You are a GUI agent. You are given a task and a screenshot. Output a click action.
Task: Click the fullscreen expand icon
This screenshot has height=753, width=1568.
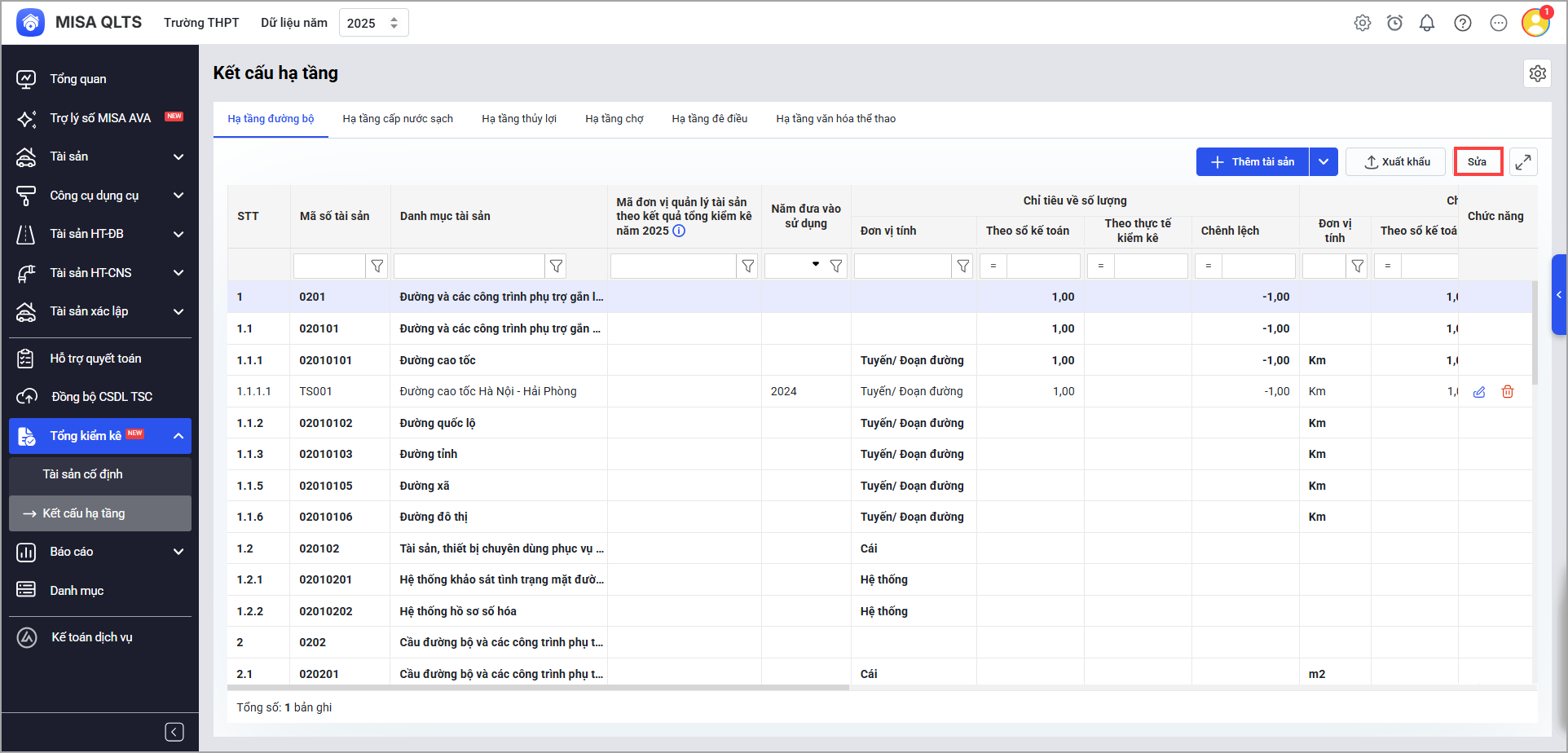click(1523, 162)
